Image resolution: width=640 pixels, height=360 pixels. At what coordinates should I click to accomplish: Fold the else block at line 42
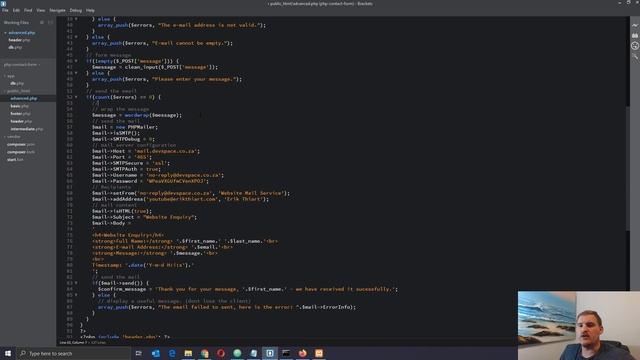coord(76,37)
